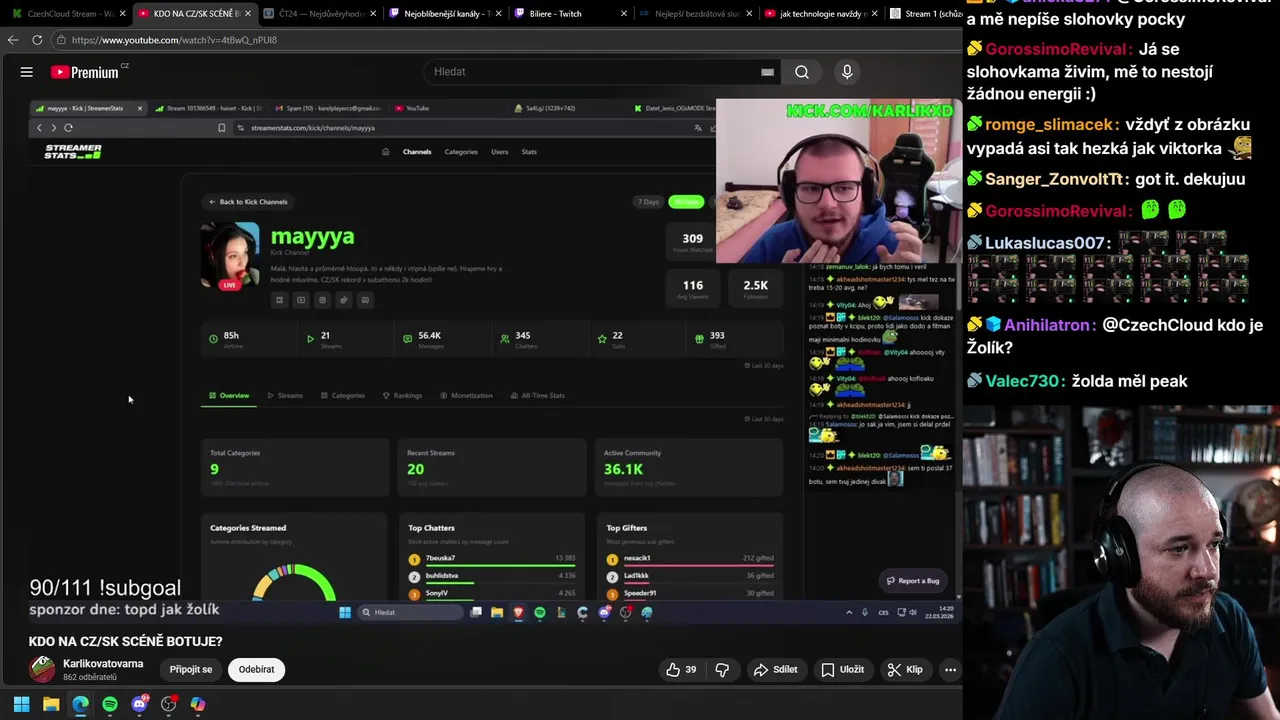The image size is (1280, 720).
Task: Join the channel via Připojit se
Action: pyautogui.click(x=191, y=670)
